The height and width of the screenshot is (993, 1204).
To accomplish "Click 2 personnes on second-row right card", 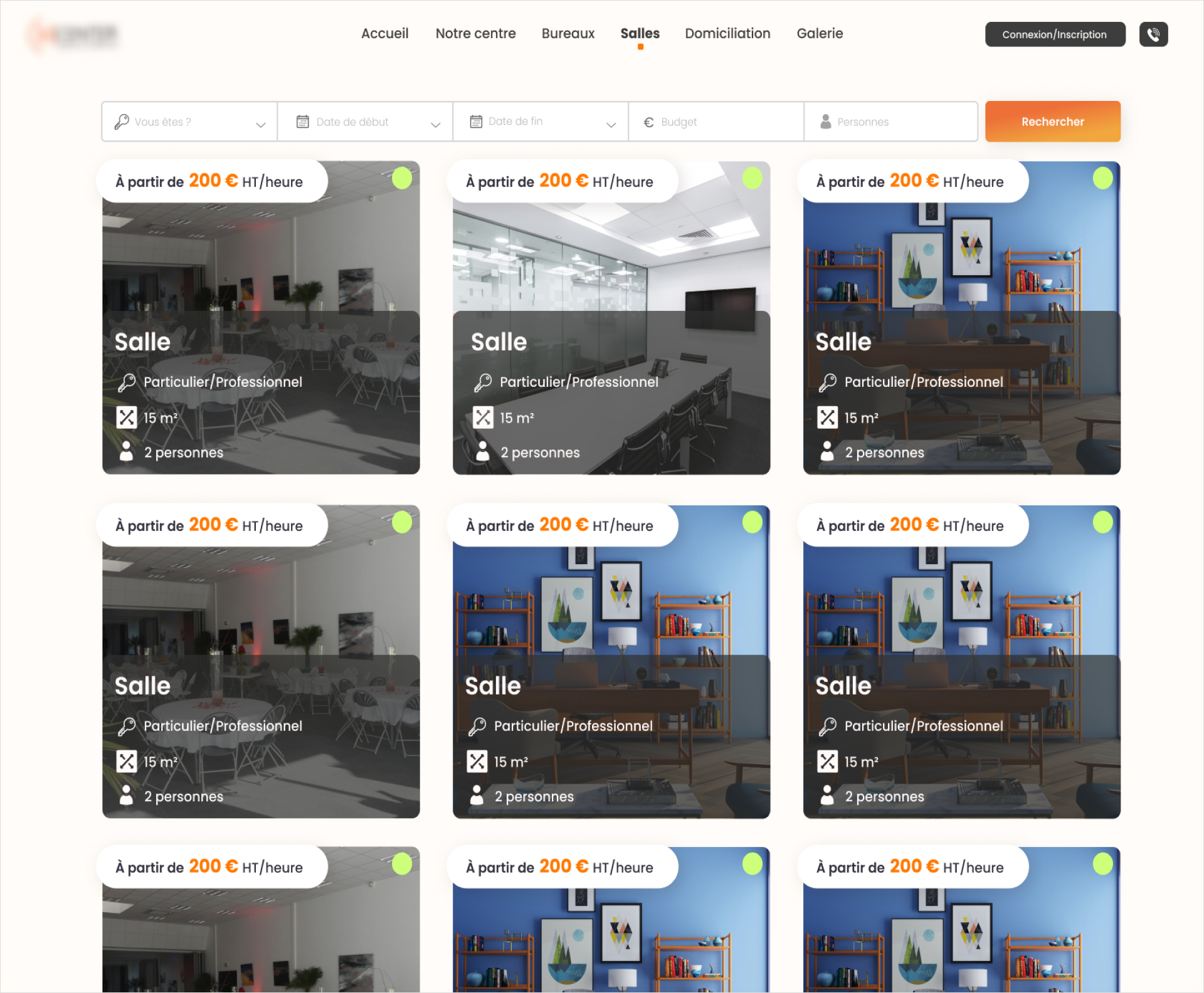I will pyautogui.click(x=884, y=796).
